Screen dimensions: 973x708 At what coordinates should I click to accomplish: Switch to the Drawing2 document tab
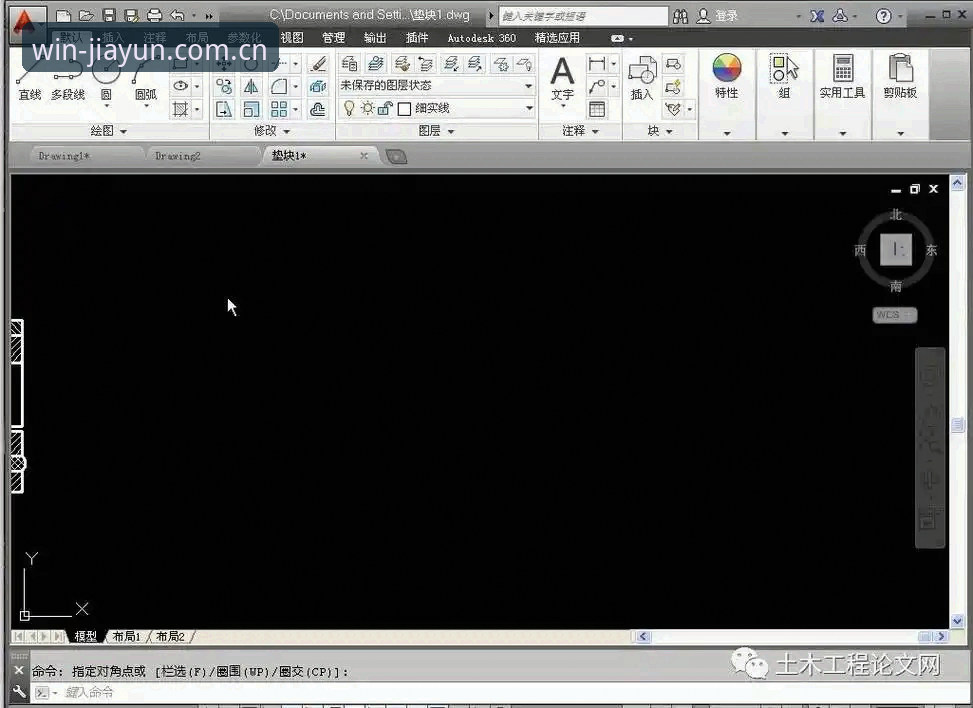pyautogui.click(x=177, y=156)
